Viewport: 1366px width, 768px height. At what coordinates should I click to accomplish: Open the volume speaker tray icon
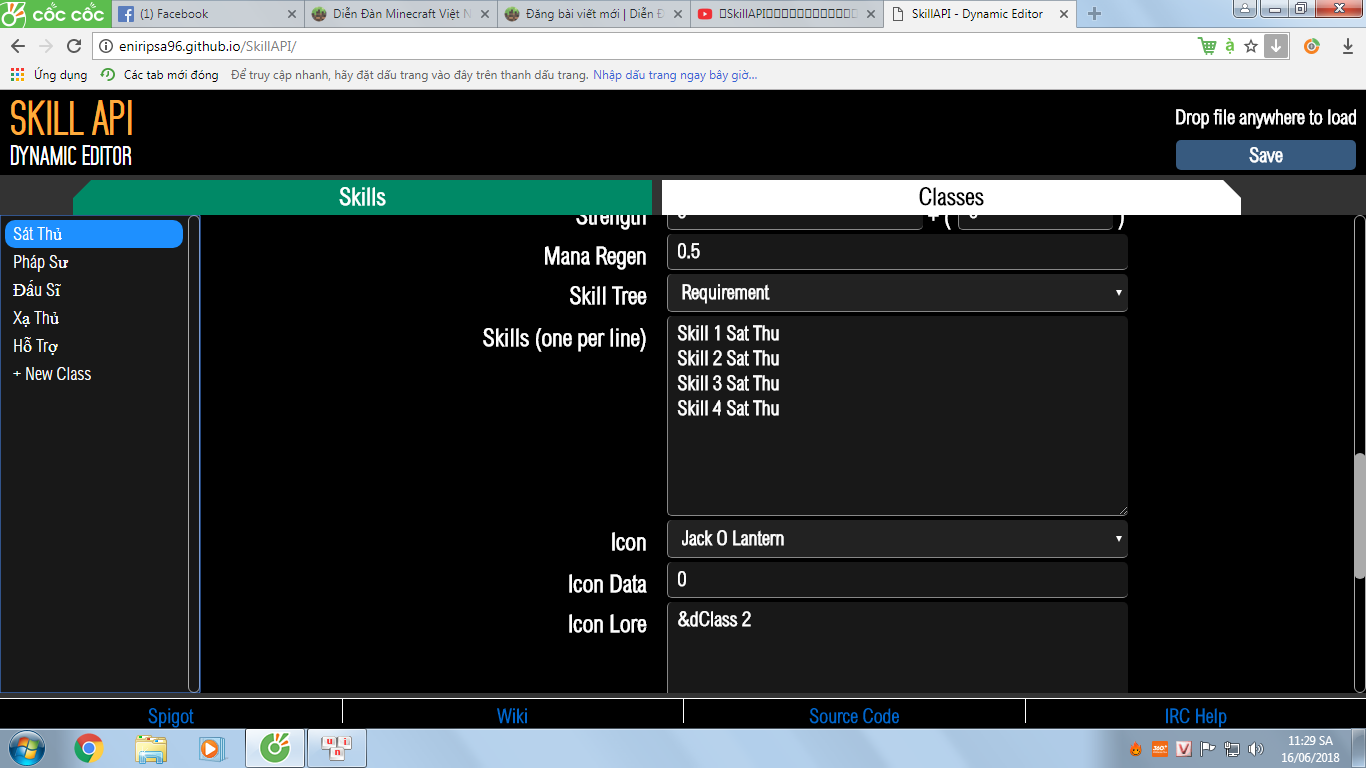(1256, 749)
